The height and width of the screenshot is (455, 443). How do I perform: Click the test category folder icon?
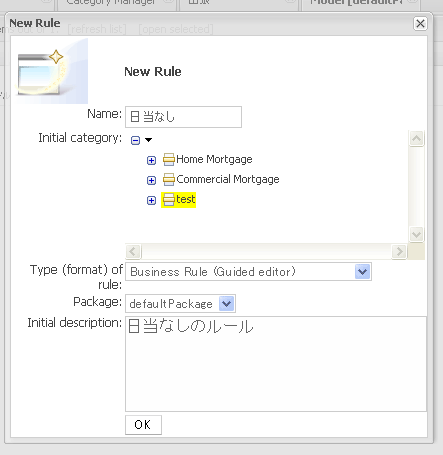pos(169,200)
